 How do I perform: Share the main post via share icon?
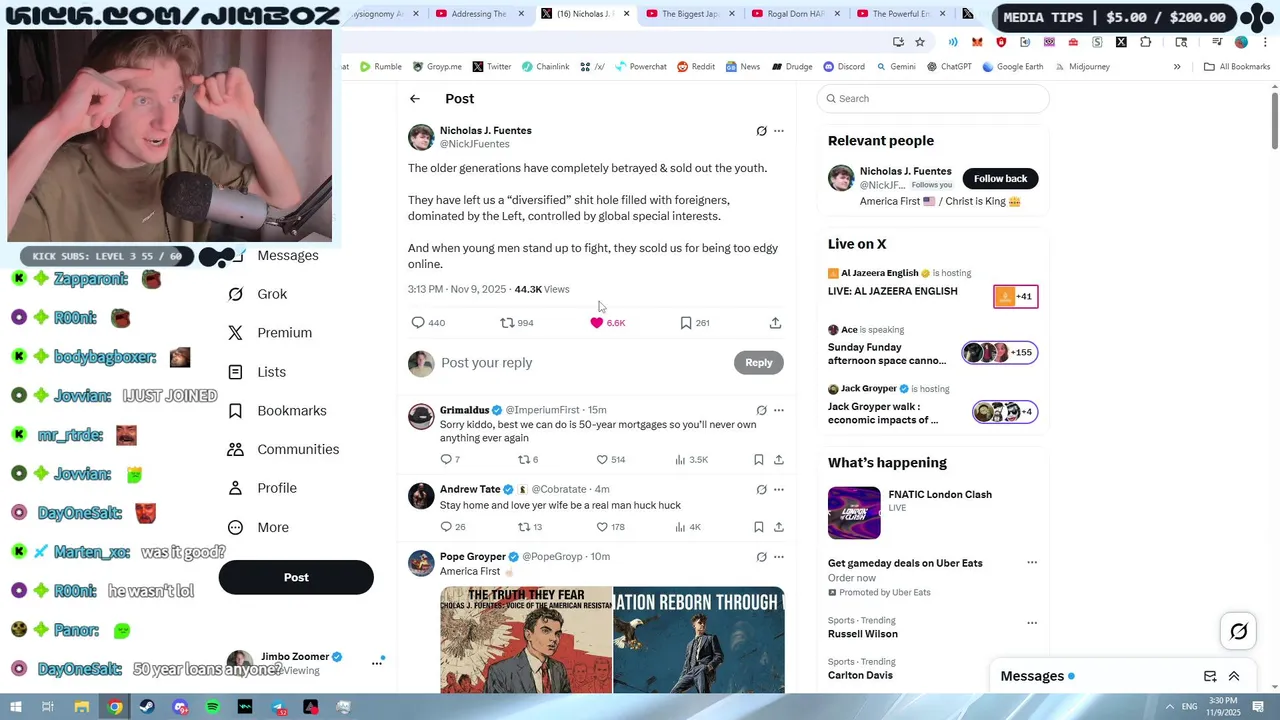(x=775, y=323)
